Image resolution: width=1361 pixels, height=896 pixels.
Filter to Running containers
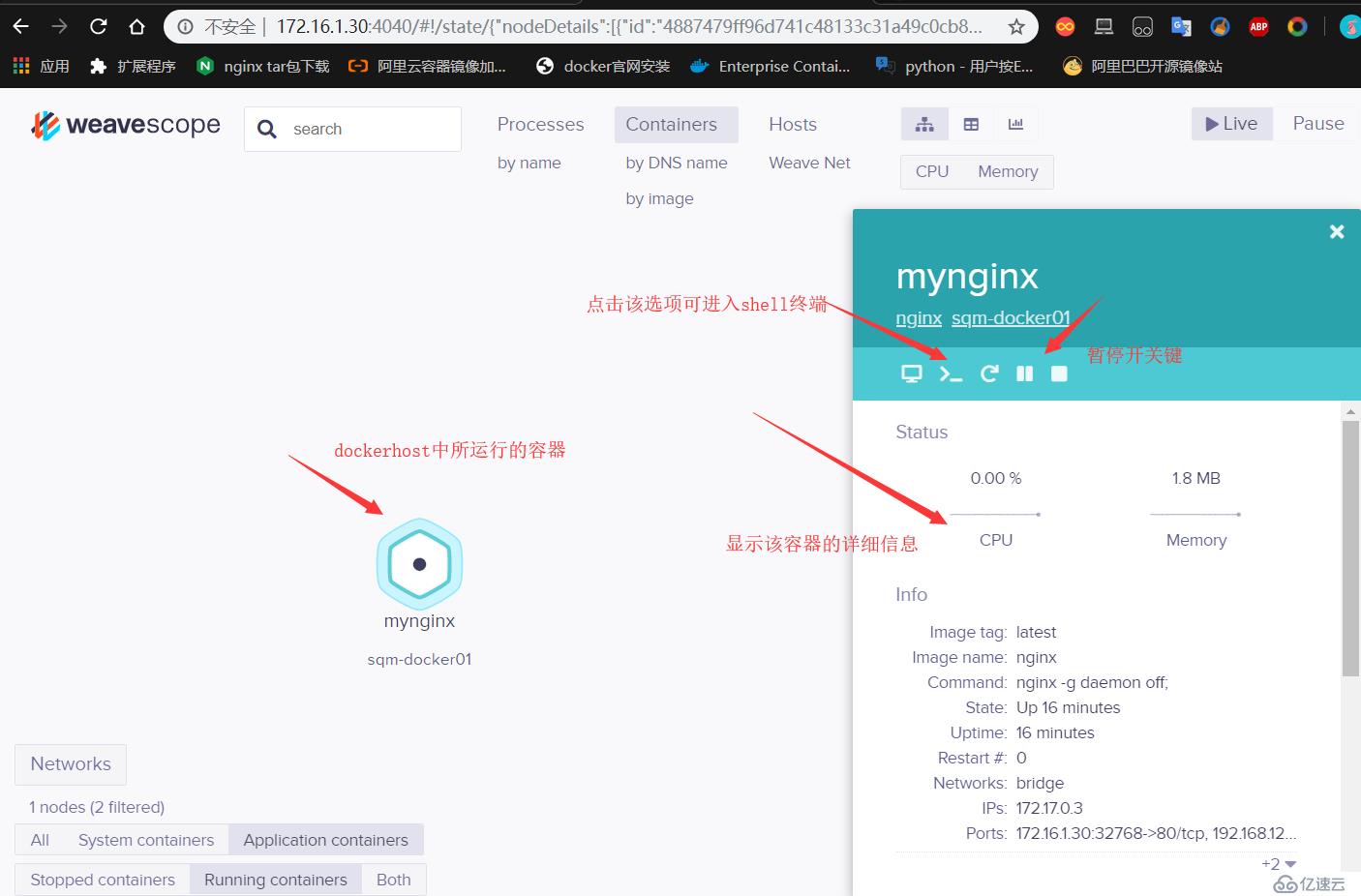coord(276,880)
